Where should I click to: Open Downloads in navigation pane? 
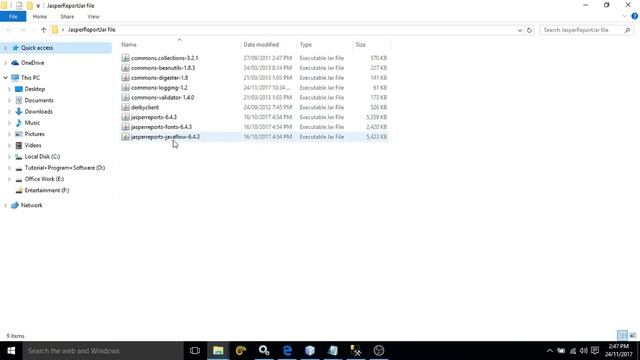(x=38, y=111)
